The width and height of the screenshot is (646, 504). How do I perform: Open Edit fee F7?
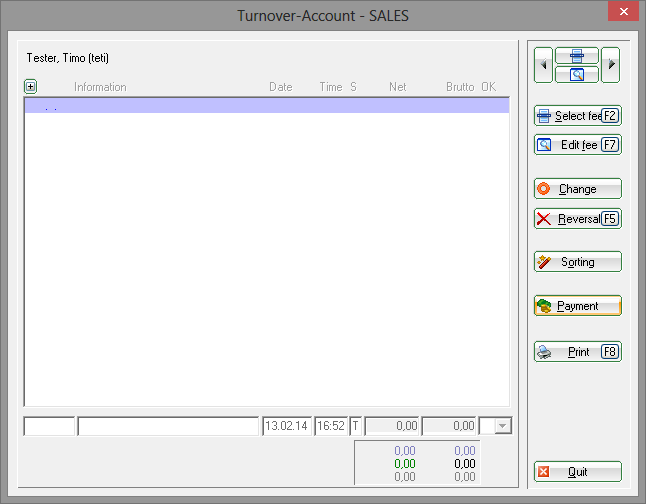578,145
